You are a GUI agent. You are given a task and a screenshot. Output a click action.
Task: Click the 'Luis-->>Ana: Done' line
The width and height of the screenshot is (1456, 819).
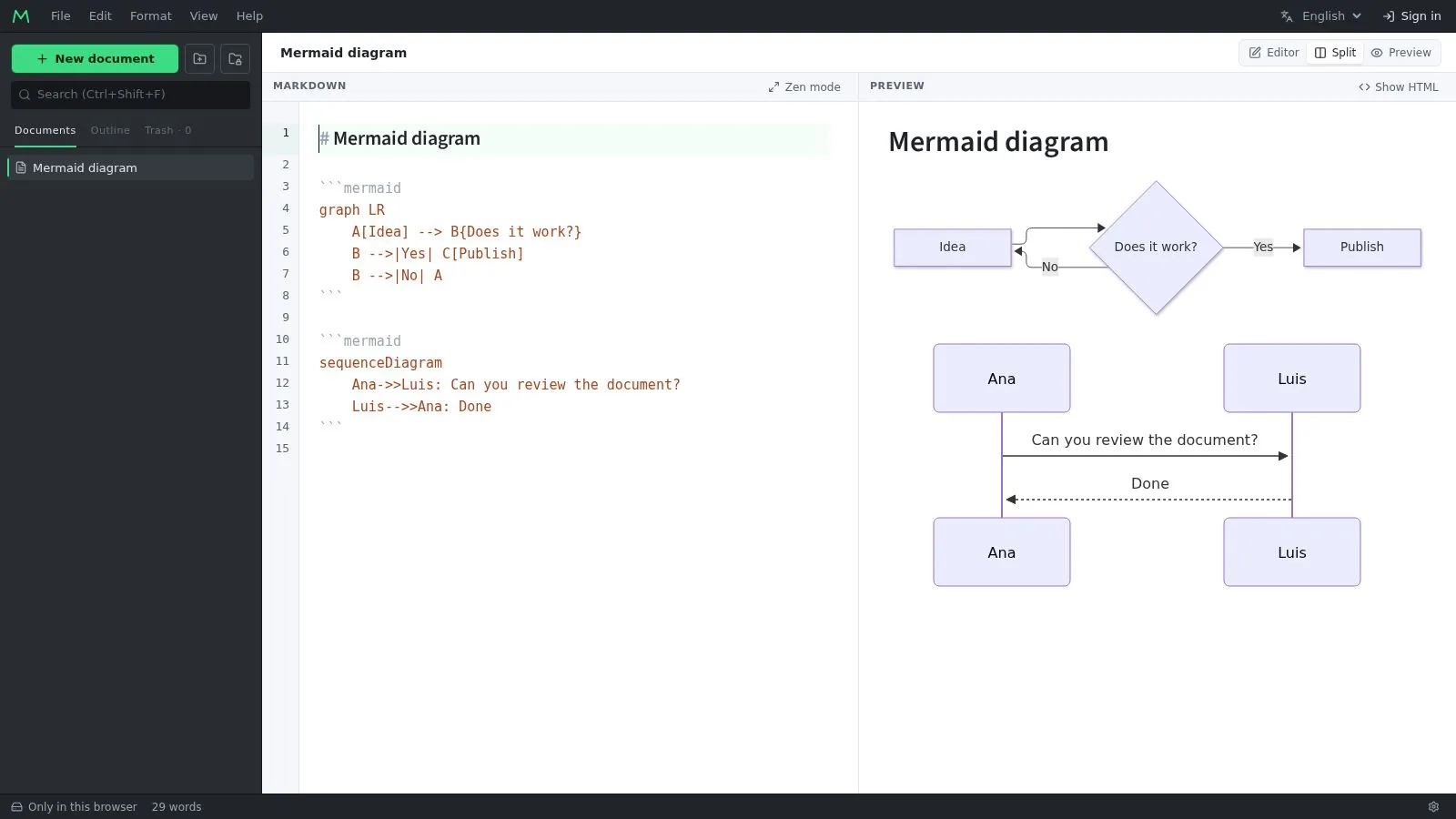coord(421,407)
